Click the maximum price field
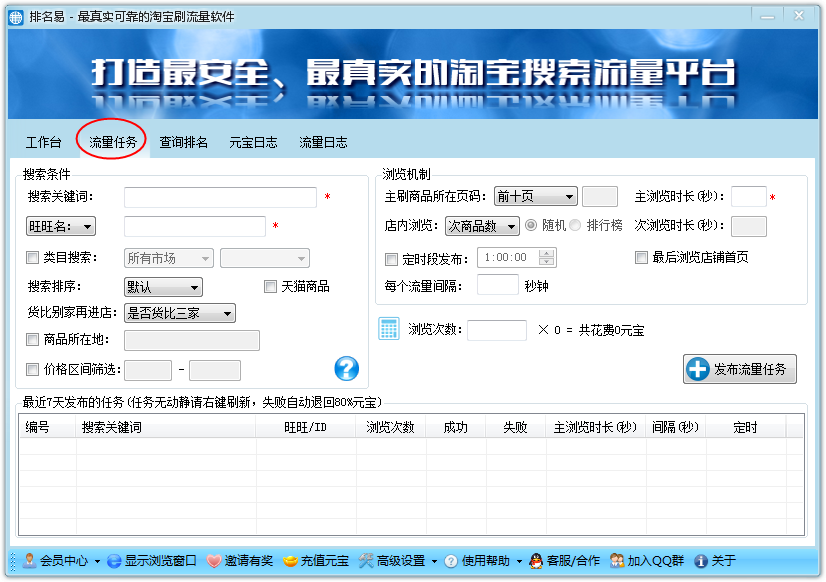Image resolution: width=826 pixels, height=582 pixels. 215,370
